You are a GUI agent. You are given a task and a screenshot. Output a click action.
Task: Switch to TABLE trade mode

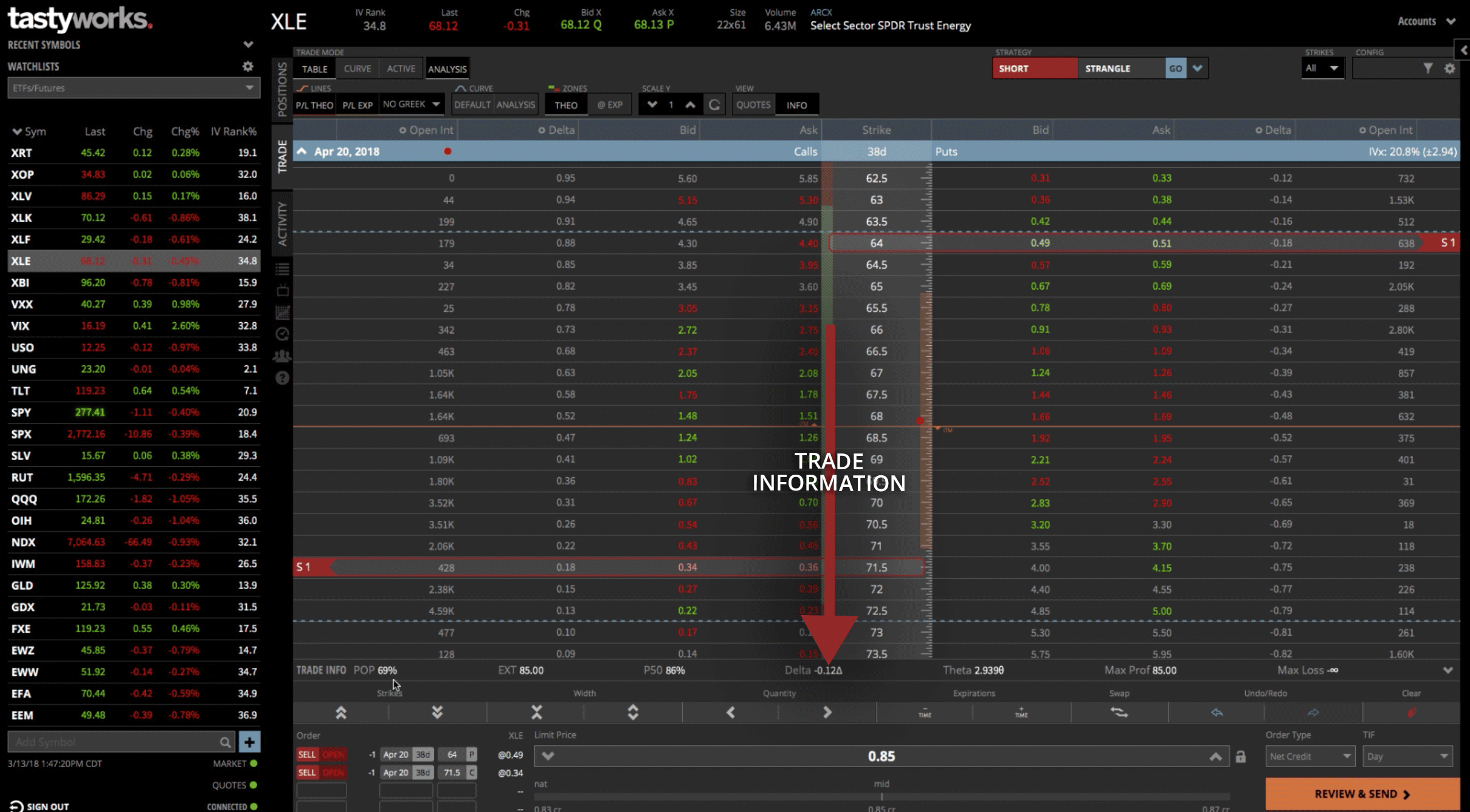315,69
